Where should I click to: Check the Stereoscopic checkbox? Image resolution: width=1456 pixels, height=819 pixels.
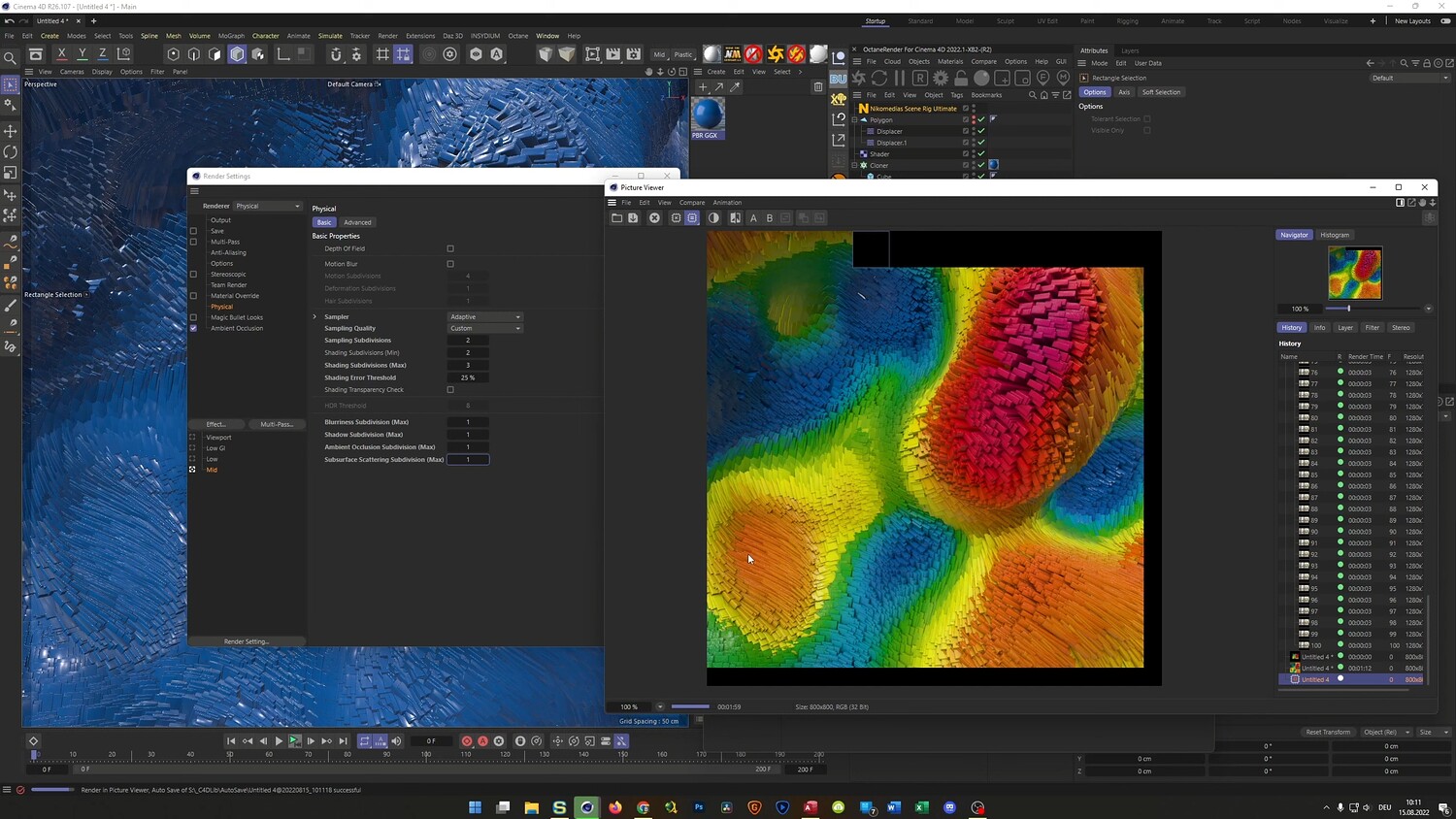click(x=193, y=275)
